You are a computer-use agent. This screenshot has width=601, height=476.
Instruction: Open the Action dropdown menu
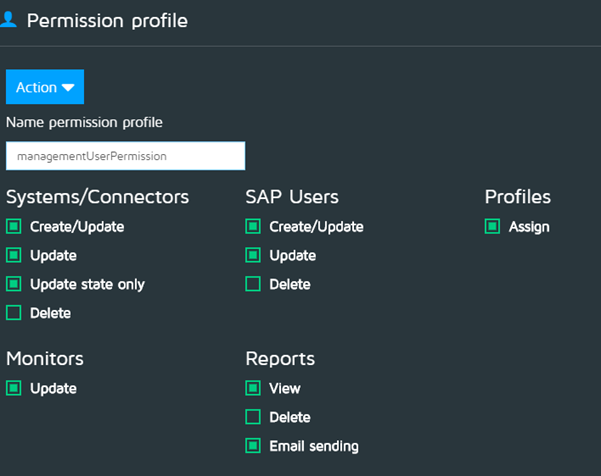point(45,87)
